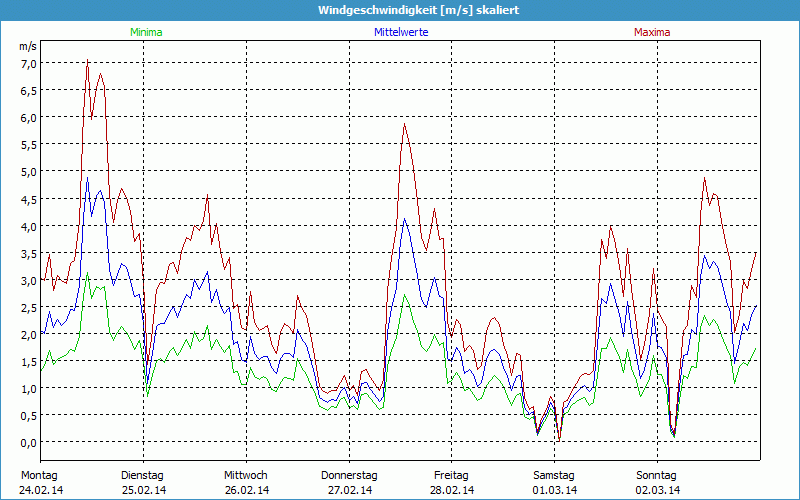Click the red Maxima peak above 7,0 on Montag
The width and height of the screenshot is (800, 500).
click(88, 60)
